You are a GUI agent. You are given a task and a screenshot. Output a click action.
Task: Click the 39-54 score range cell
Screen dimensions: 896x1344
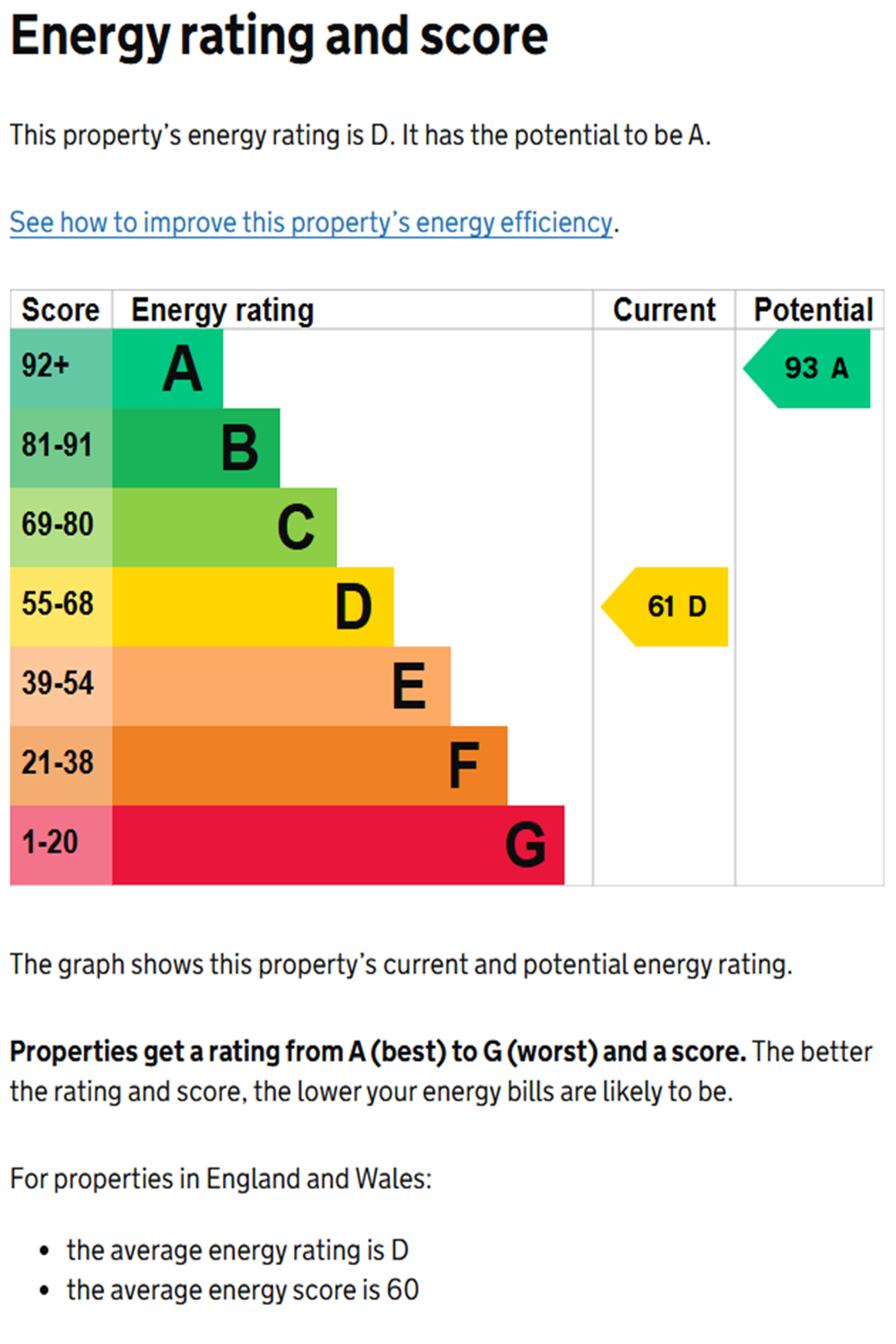coord(61,686)
